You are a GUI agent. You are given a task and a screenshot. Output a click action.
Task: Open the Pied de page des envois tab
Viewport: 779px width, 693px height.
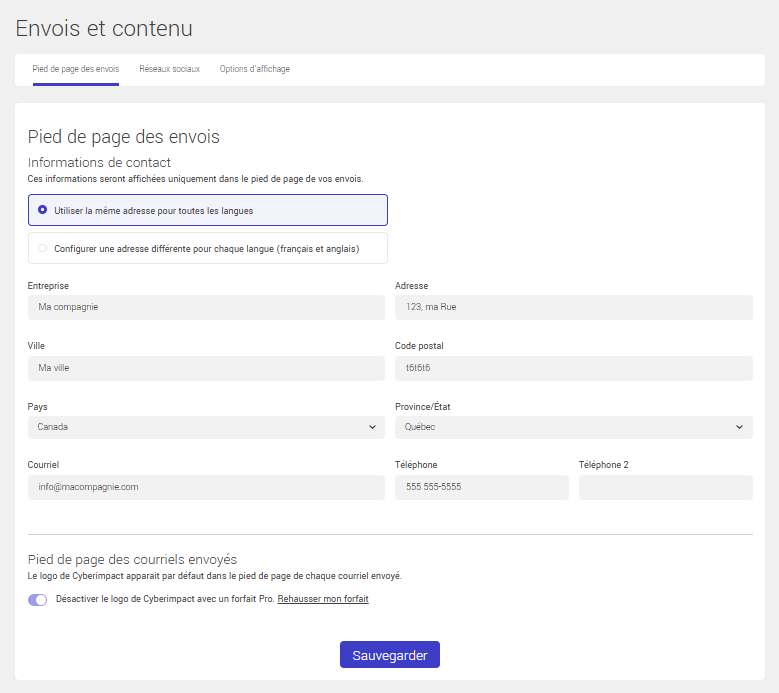tap(76, 69)
